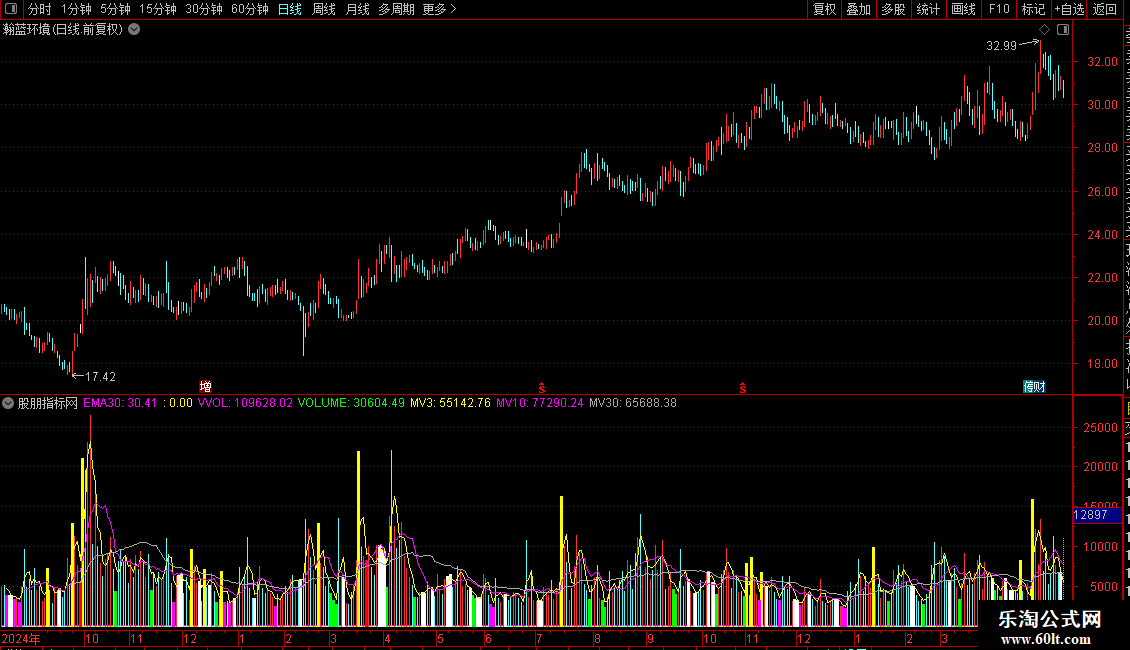Open the second red S marker near November
1130x650 pixels.
click(742, 388)
